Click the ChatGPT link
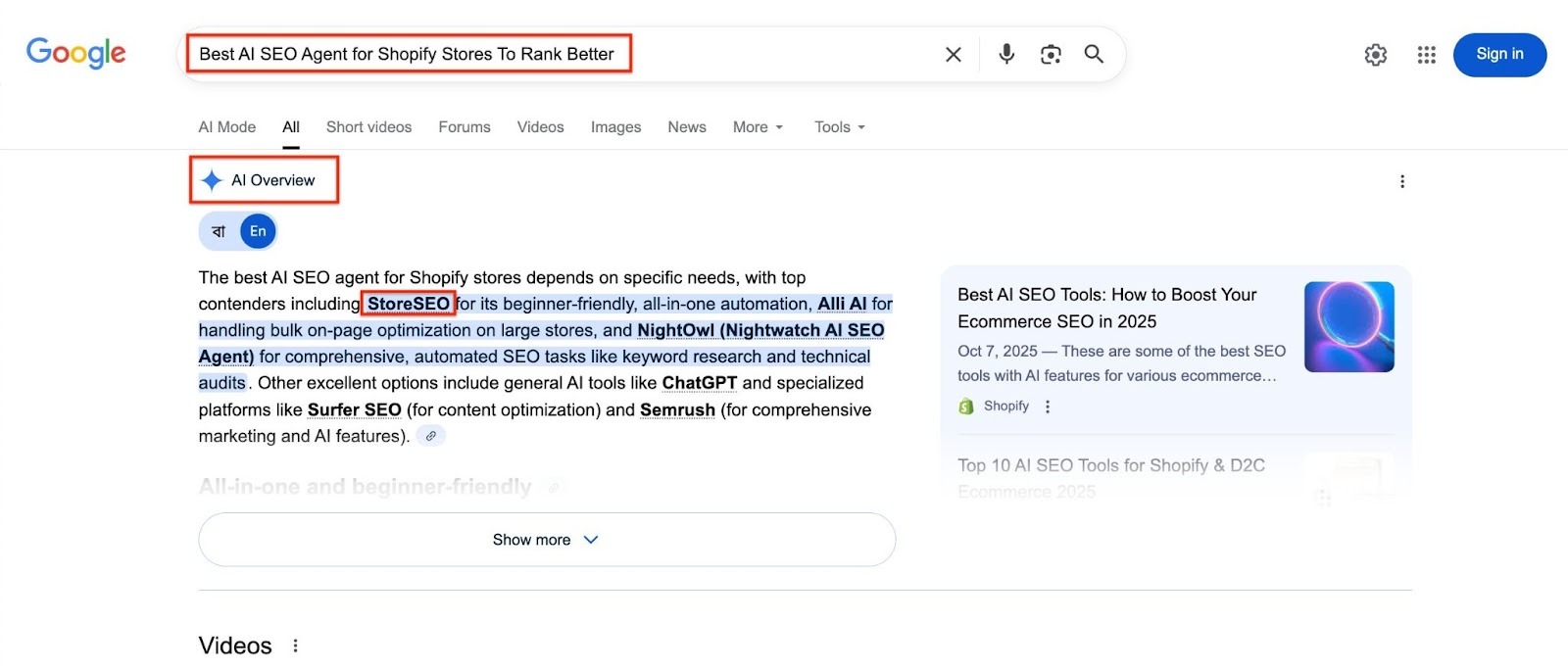Screen dimensions: 1568x670 pyautogui.click(x=700, y=383)
